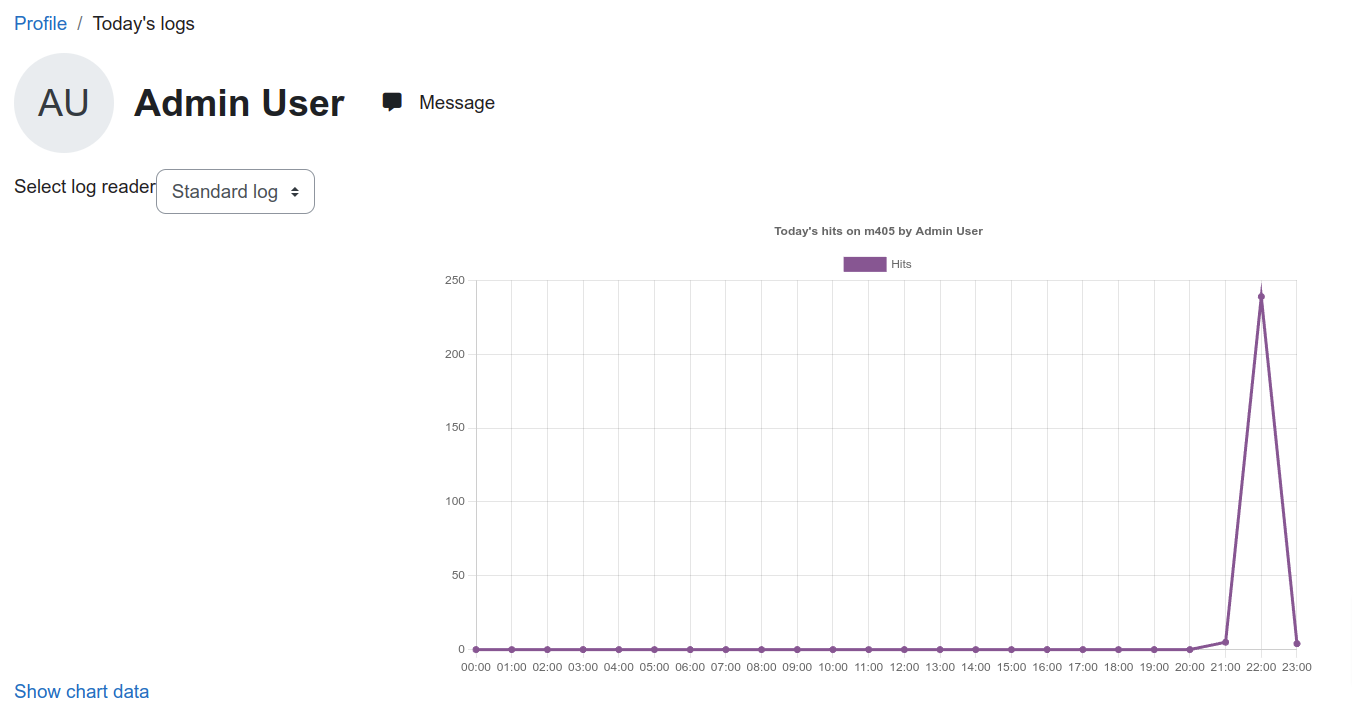Screen dimensions: 1352x712
Task: Click the dropdown arrows beside Standard log
Action: [295, 191]
